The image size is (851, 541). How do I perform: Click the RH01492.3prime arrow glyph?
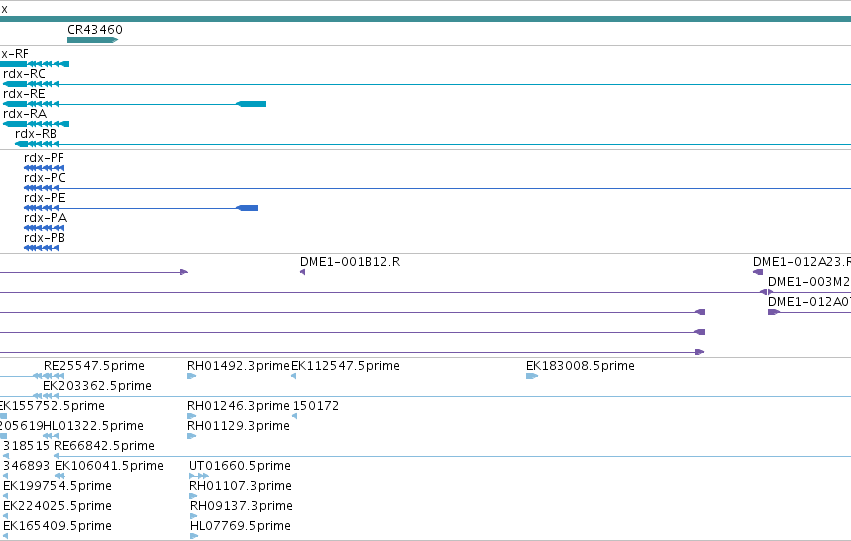191,376
